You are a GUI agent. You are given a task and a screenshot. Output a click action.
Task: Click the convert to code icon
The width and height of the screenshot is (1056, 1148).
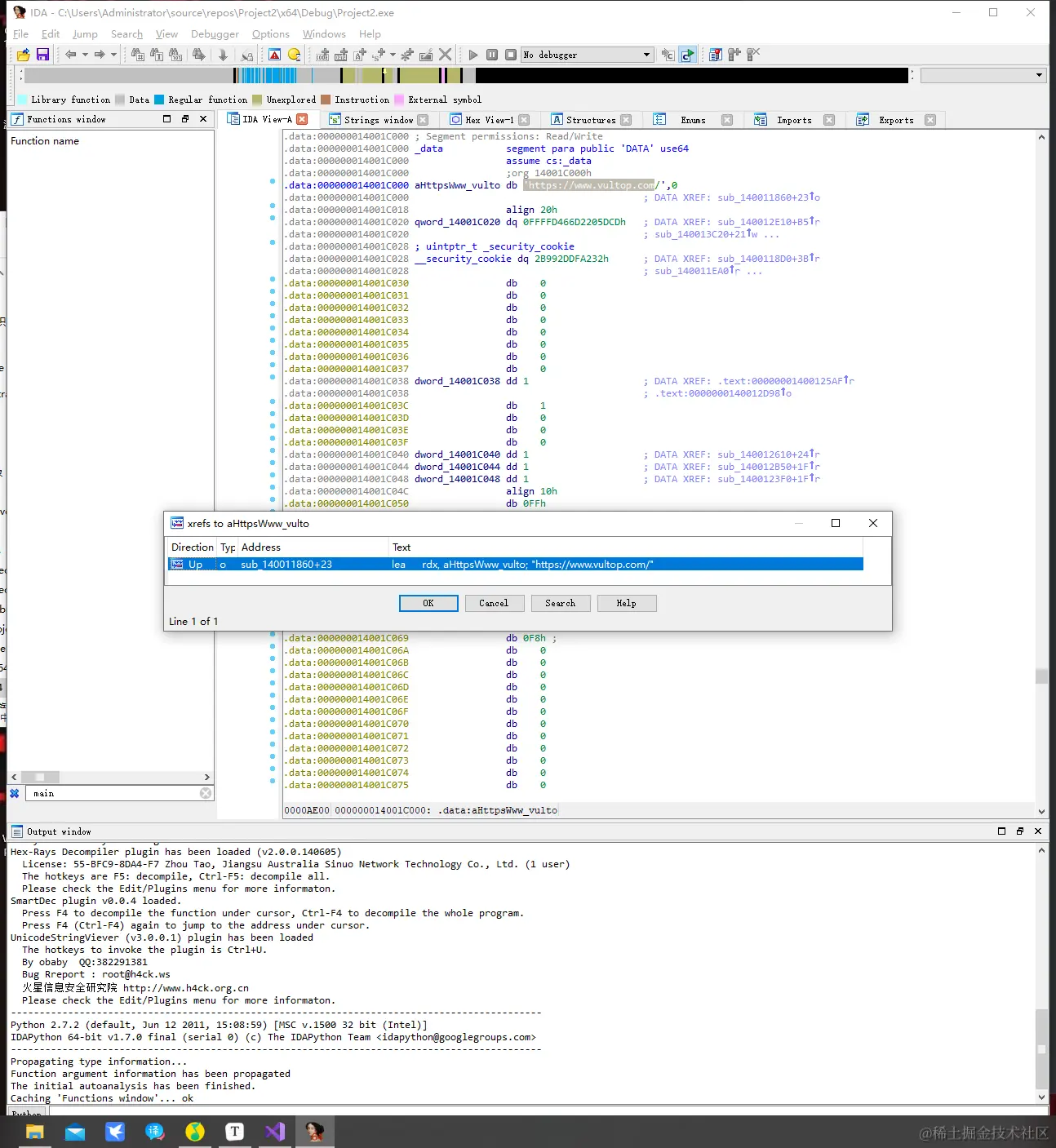point(322,55)
